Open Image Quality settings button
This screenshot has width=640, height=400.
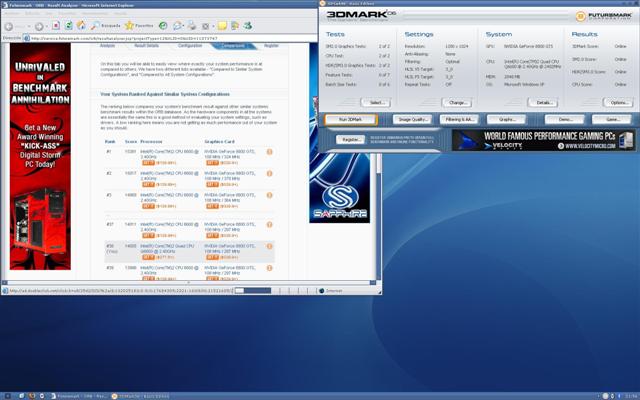412,119
